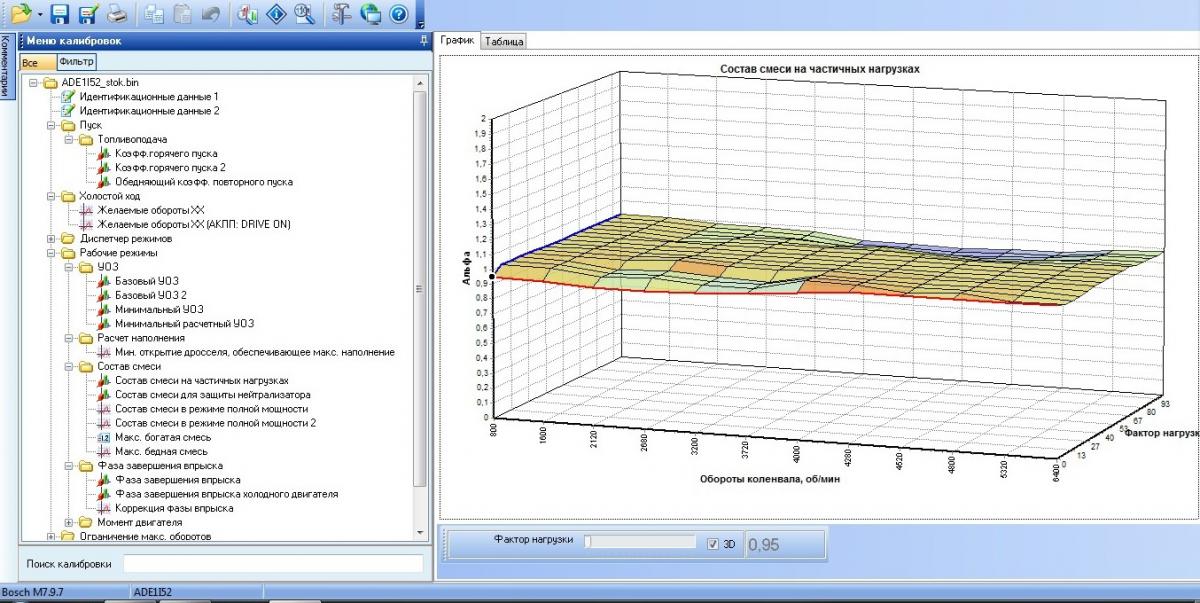Pin the Меню калибровок panel
Screen dimensions: 1200x603
coord(424,41)
